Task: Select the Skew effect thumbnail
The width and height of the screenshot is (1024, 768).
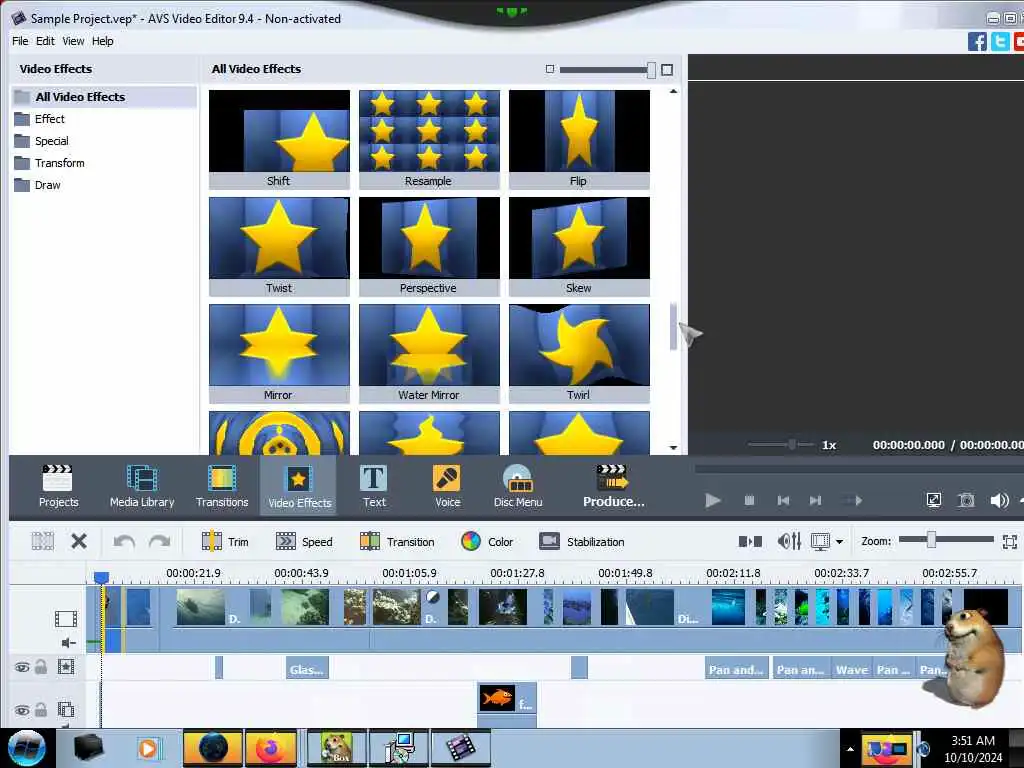Action: 579,246
